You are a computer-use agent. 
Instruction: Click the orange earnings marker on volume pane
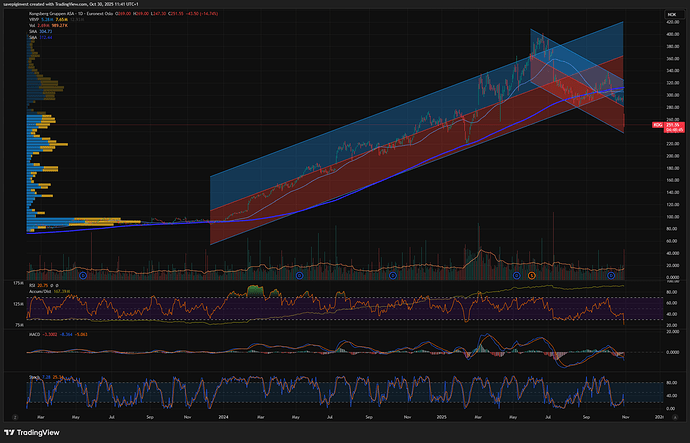pyautogui.click(x=532, y=274)
